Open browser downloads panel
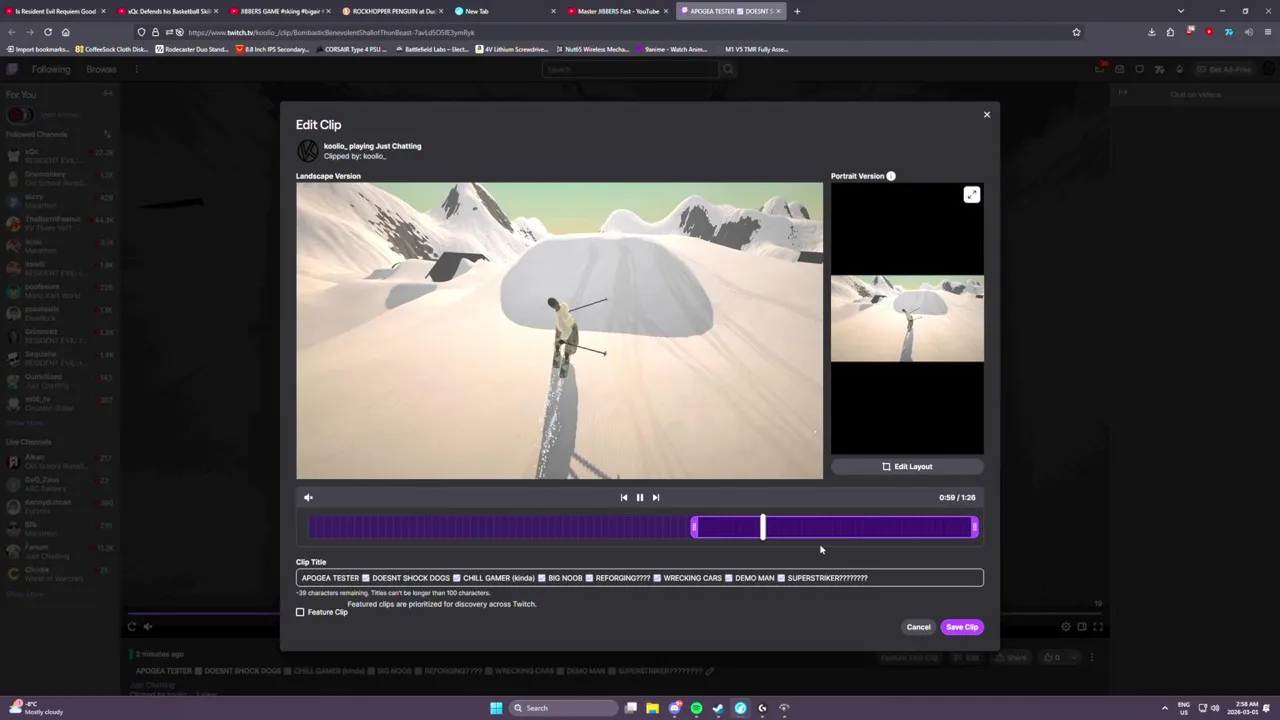The height and width of the screenshot is (720, 1280). [x=1151, y=32]
